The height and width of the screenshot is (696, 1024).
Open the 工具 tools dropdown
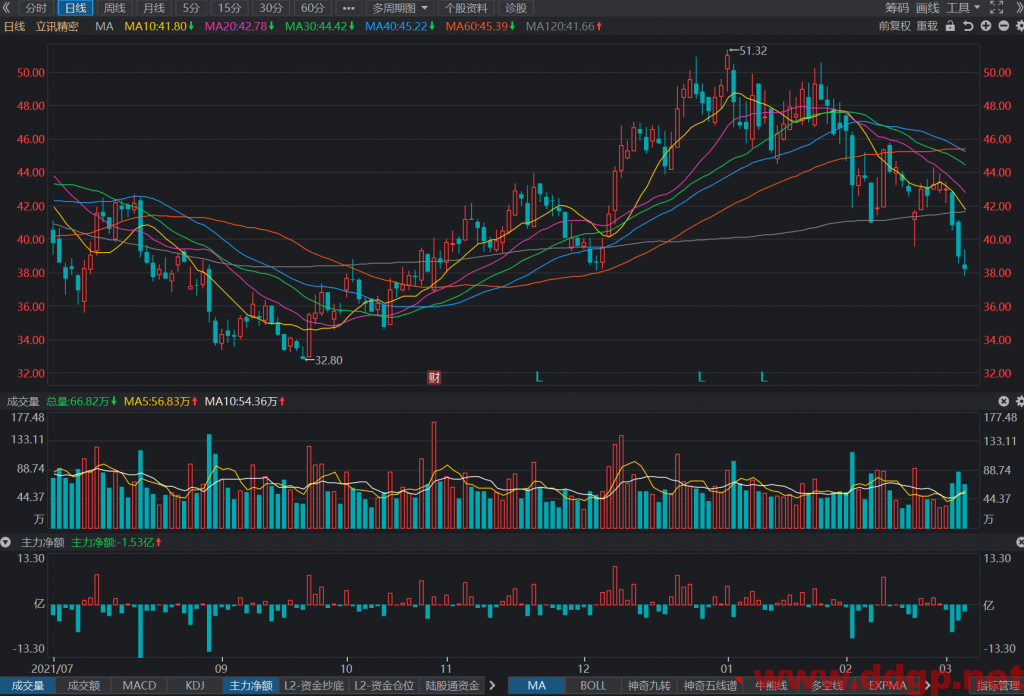963,8
